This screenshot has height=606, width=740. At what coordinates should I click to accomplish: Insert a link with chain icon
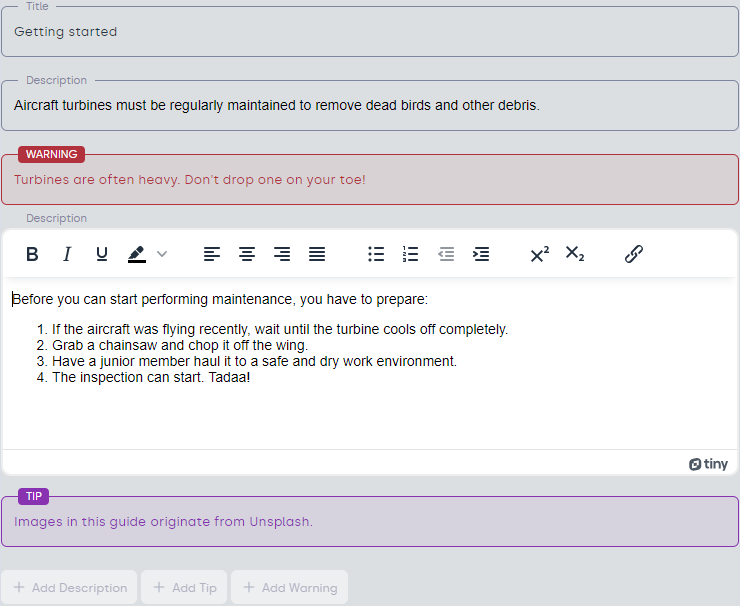633,254
